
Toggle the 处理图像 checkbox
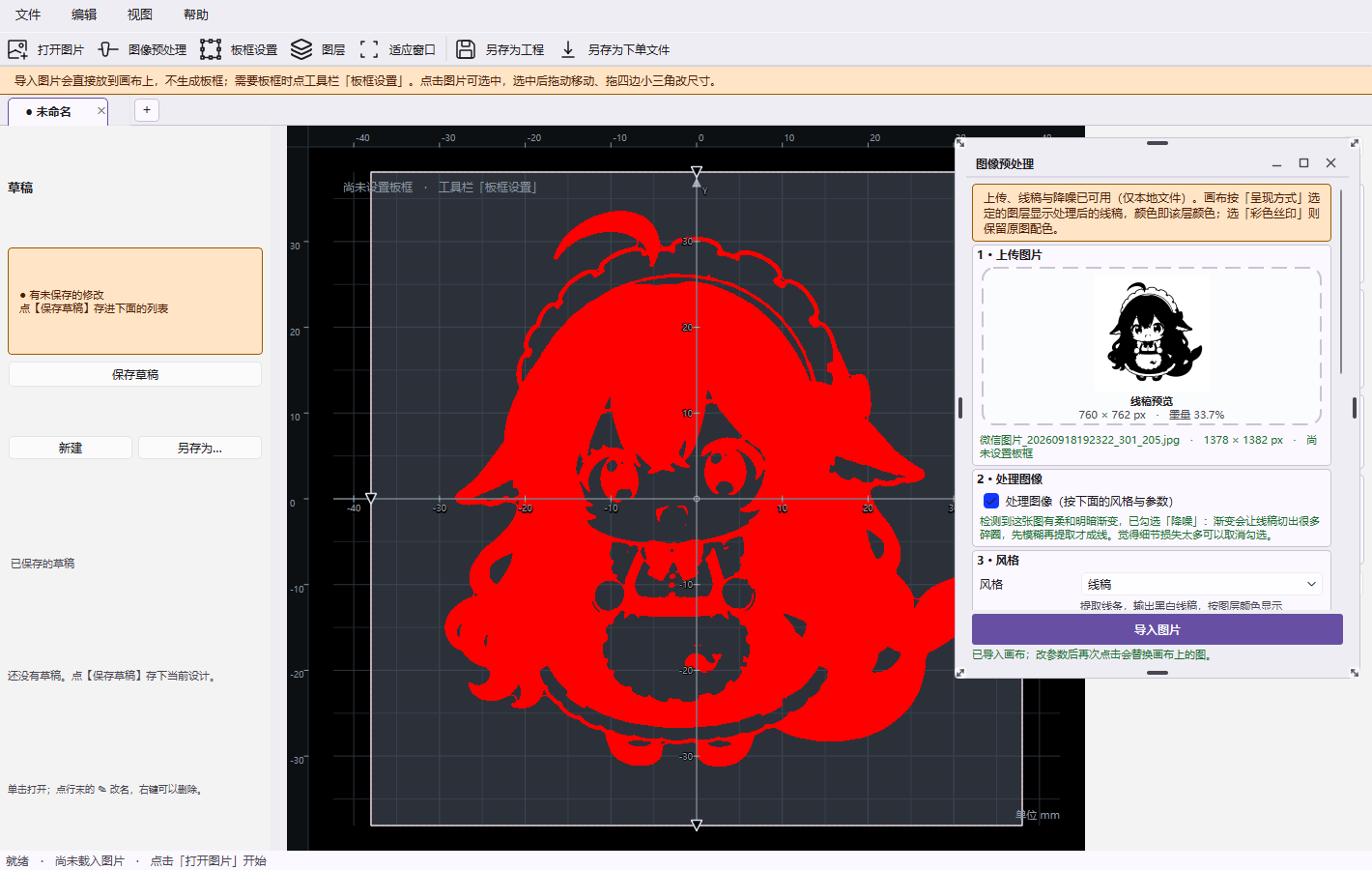coord(991,501)
